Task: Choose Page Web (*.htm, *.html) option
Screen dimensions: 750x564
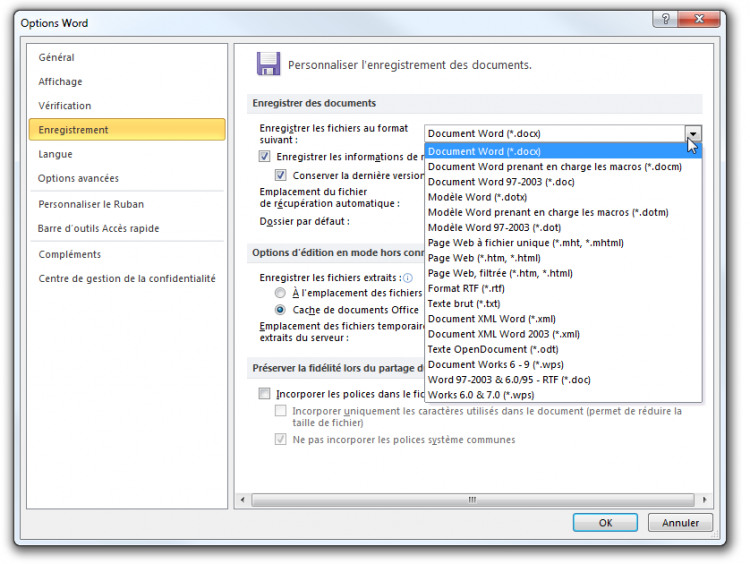Action: click(563, 258)
